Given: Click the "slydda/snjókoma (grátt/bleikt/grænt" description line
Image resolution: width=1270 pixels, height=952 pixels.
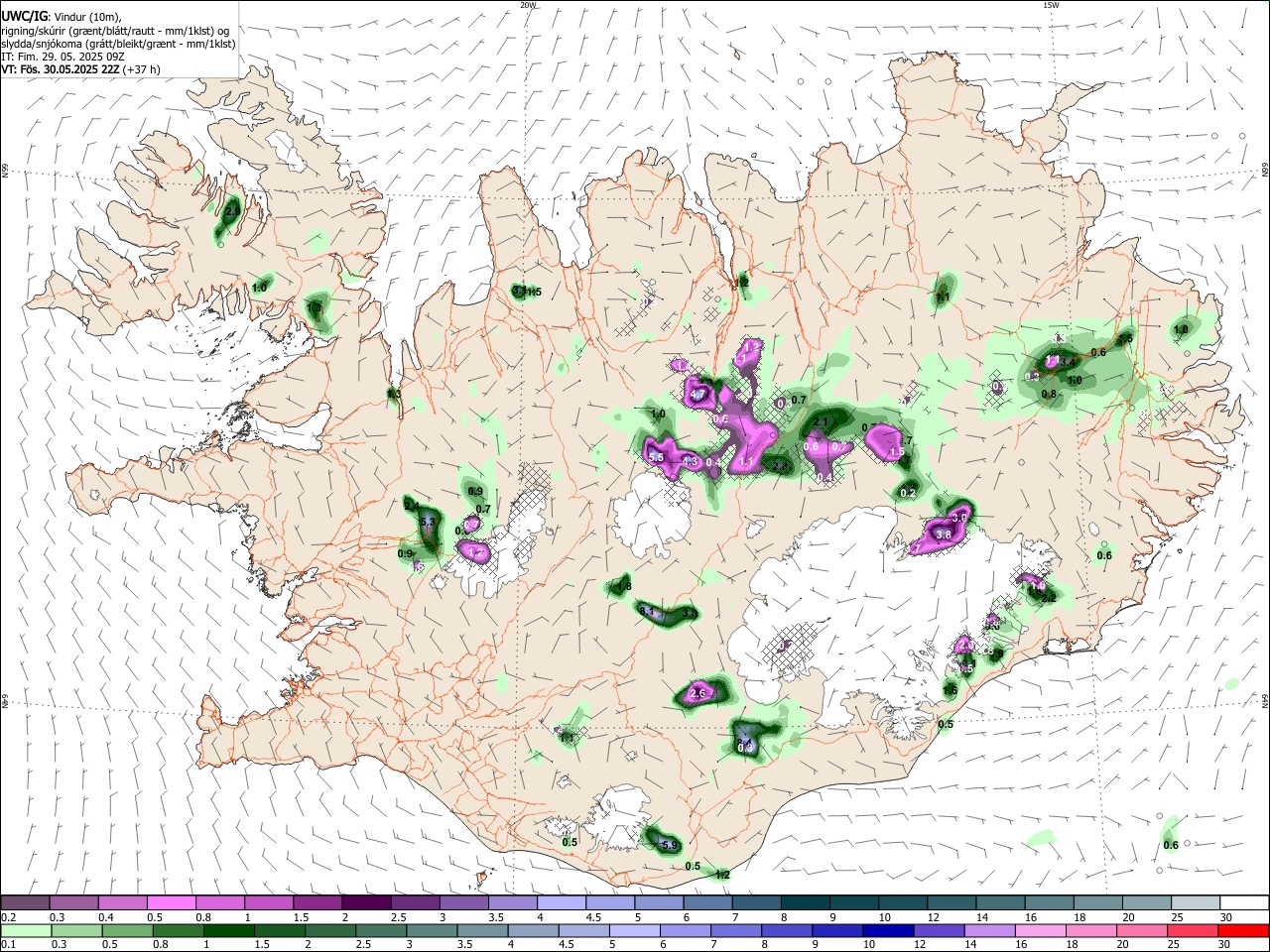Looking at the screenshot, I should [x=118, y=43].
